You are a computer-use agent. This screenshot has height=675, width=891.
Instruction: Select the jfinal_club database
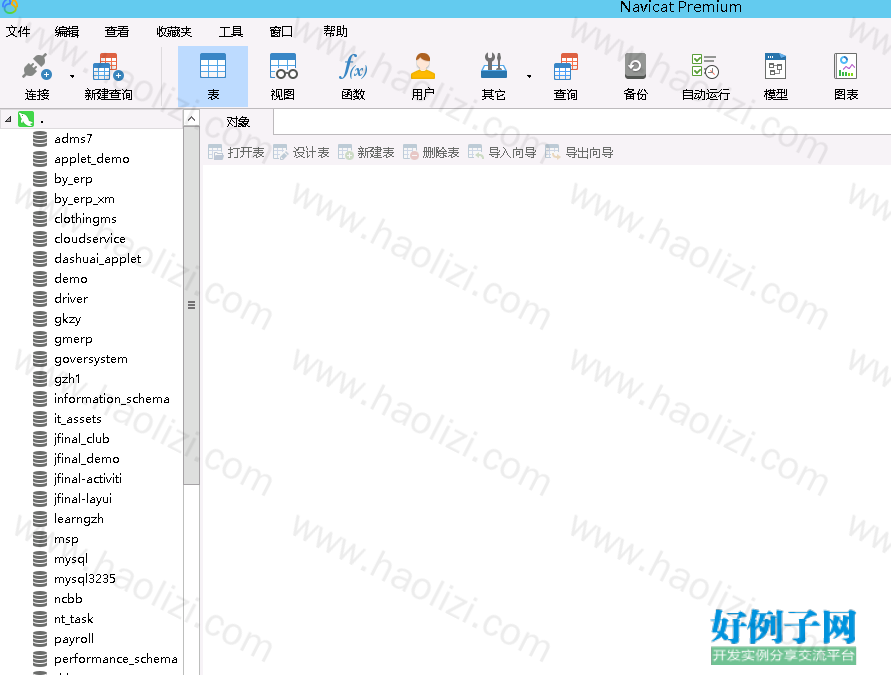pyautogui.click(x=82, y=439)
